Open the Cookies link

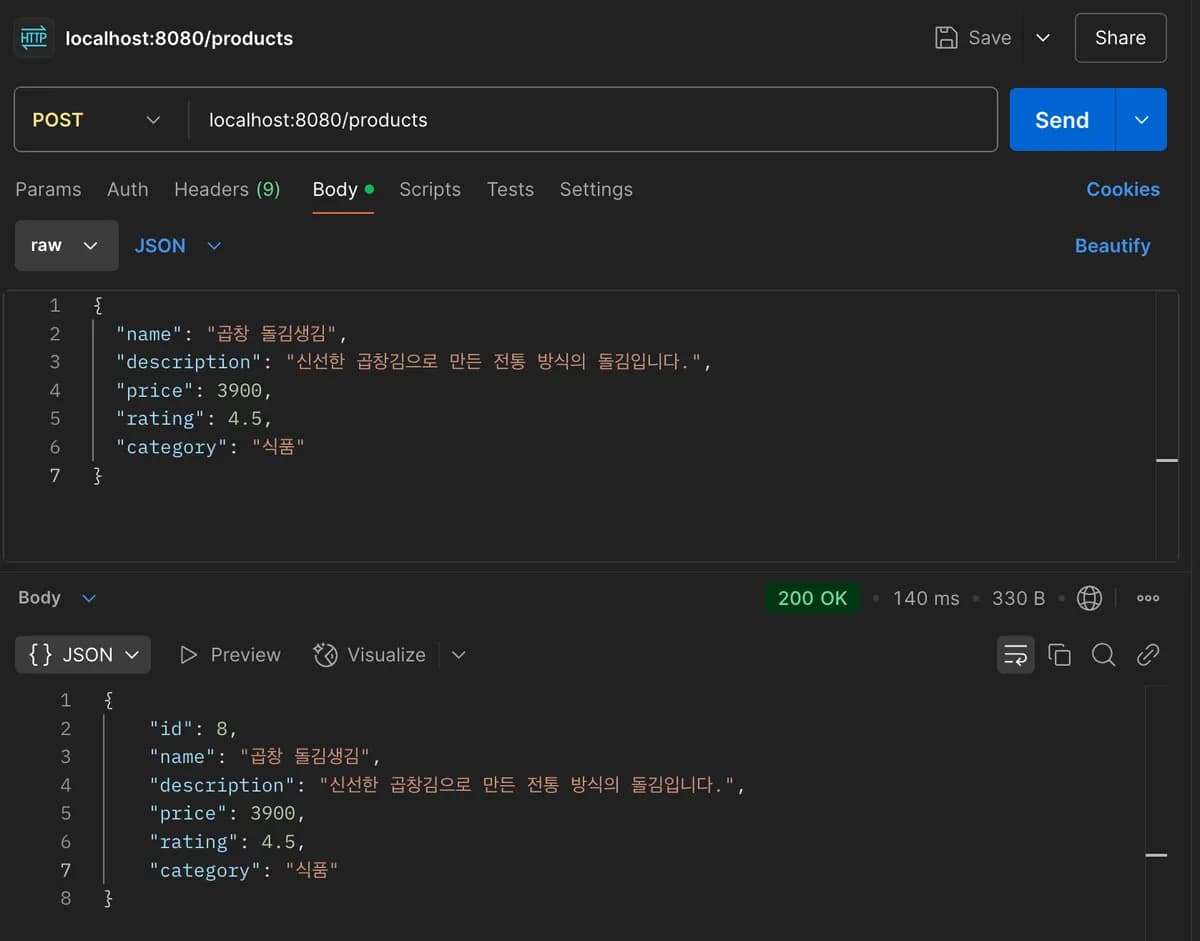tap(1123, 189)
